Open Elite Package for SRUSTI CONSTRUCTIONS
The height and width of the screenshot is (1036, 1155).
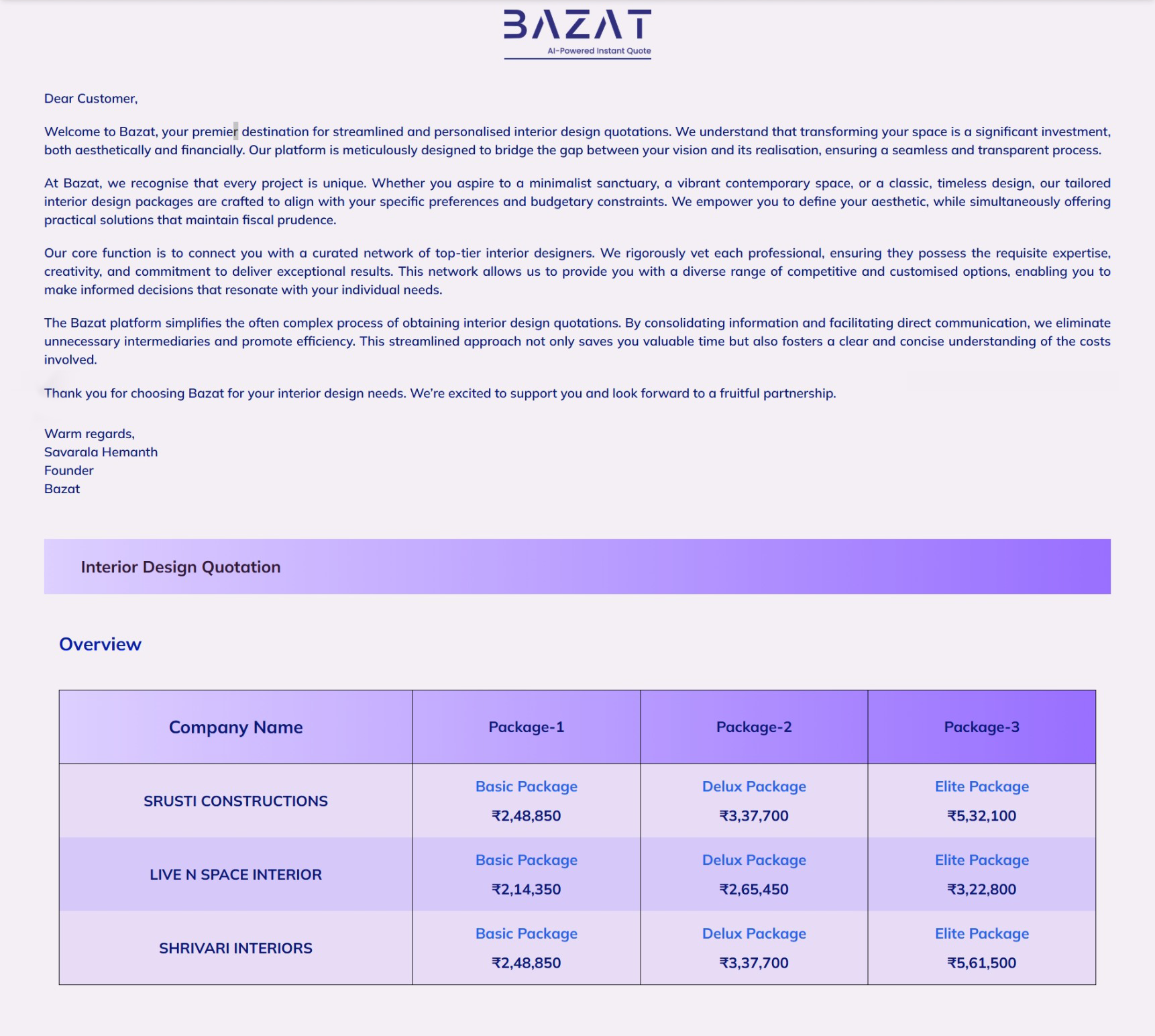(982, 786)
